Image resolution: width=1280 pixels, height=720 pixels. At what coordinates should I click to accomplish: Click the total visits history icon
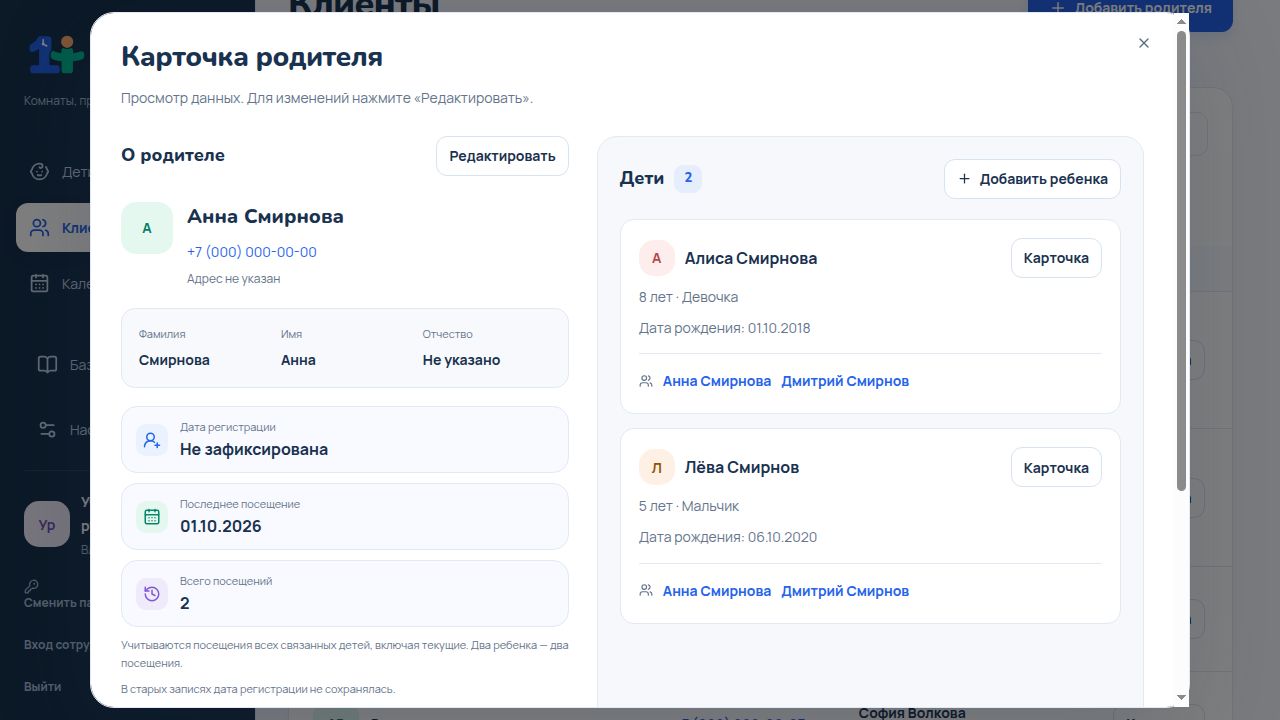pos(152,594)
